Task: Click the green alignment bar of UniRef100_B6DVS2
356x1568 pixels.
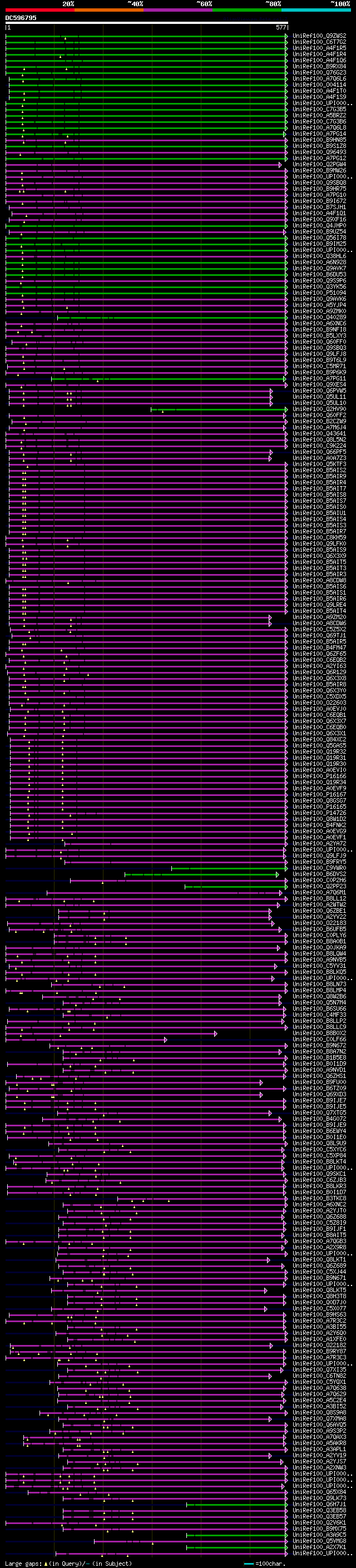Action: [x=201, y=875]
